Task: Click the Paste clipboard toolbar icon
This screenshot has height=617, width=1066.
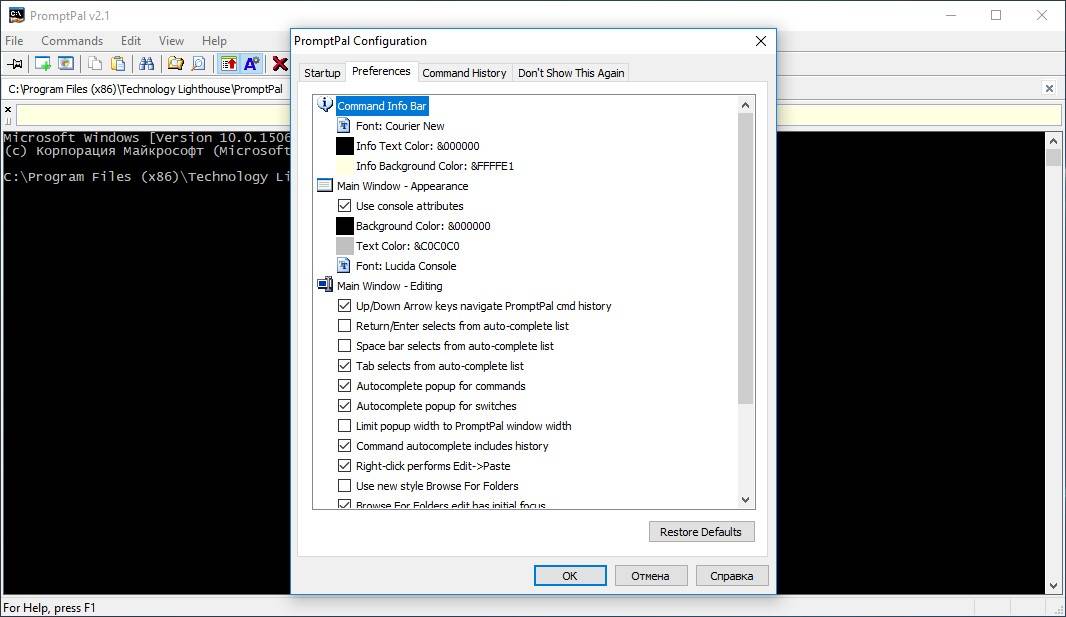Action: pos(118,64)
